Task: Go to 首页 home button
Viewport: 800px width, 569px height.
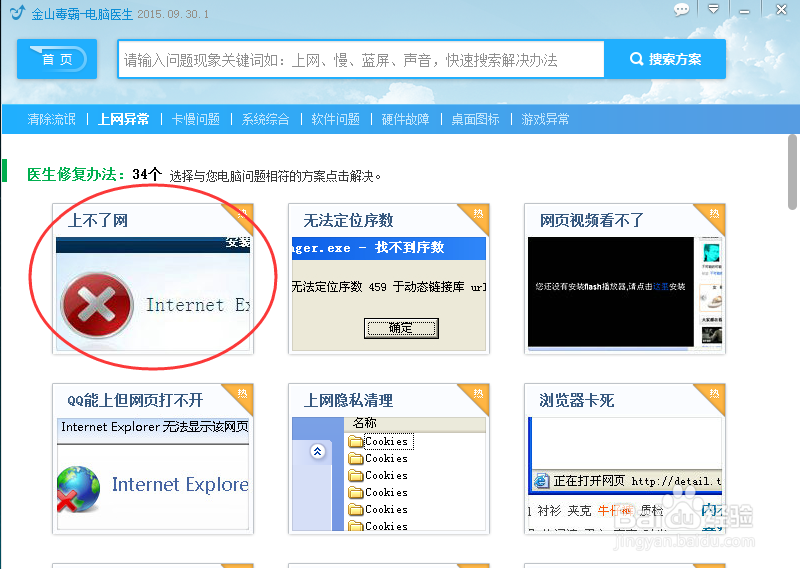Action: (57, 59)
